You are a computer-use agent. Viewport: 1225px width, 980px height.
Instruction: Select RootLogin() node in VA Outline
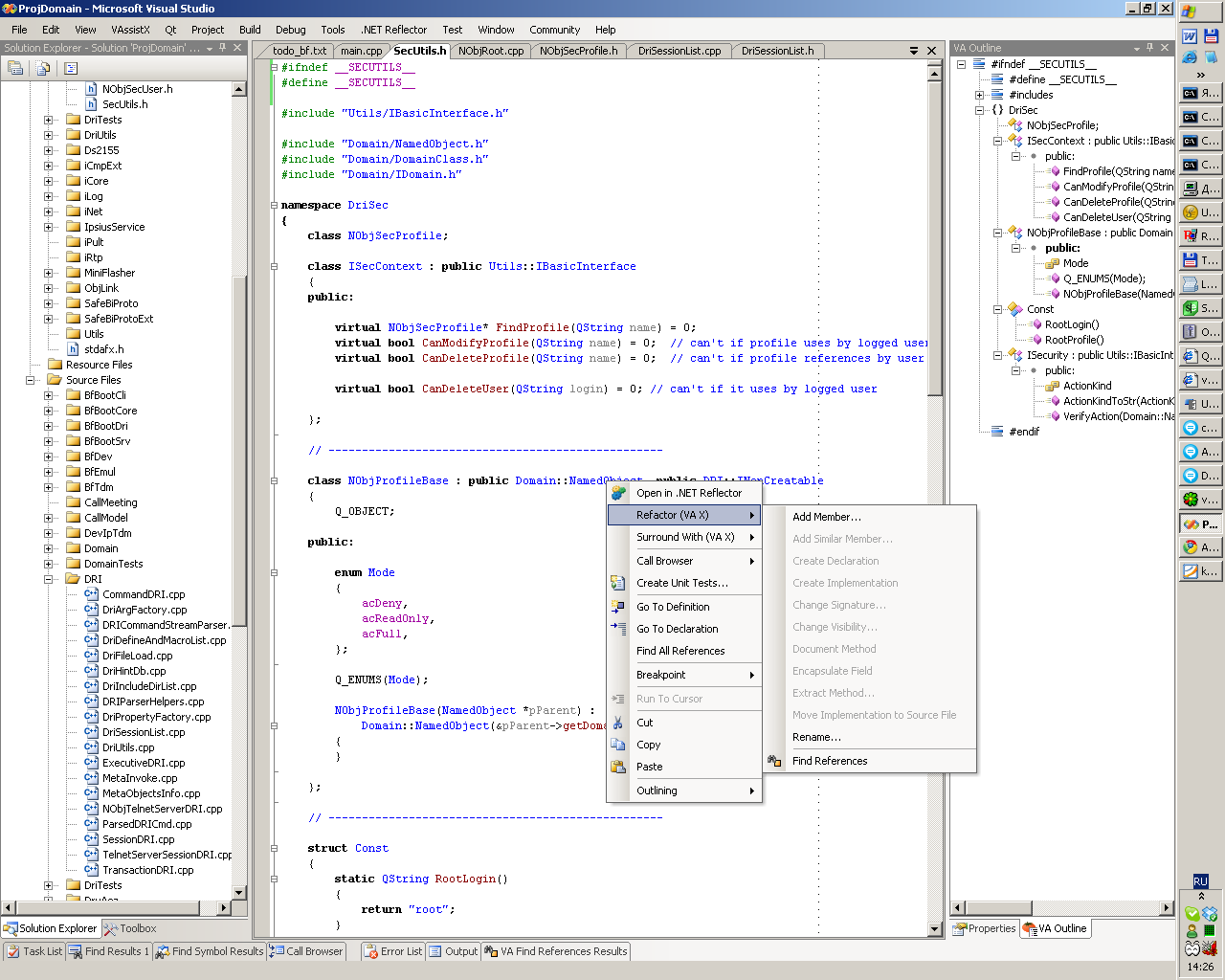[1072, 324]
